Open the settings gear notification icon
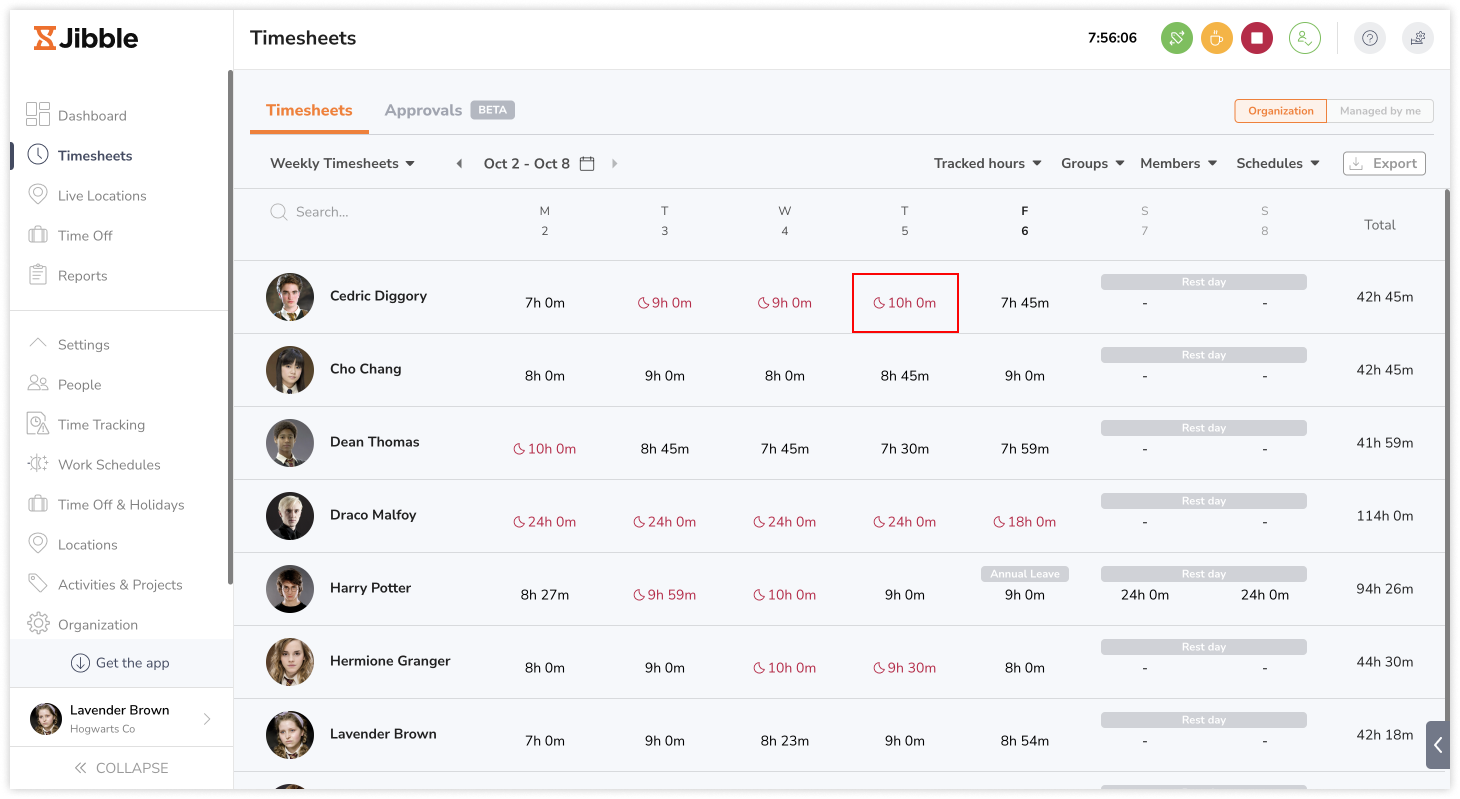The width and height of the screenshot is (1460, 799). pyautogui.click(x=1417, y=38)
